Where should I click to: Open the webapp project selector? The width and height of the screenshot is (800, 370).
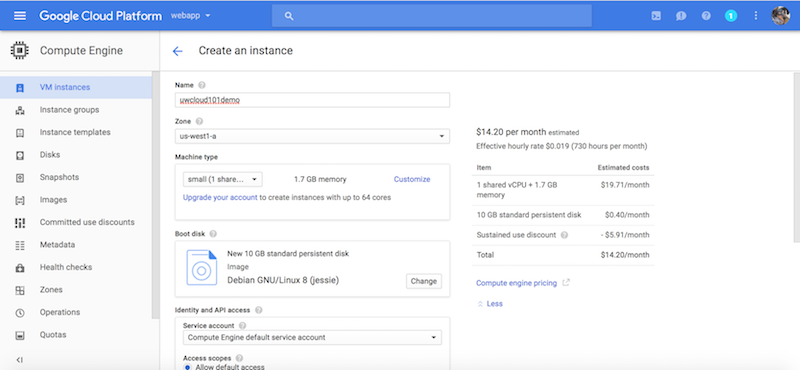[x=190, y=16]
